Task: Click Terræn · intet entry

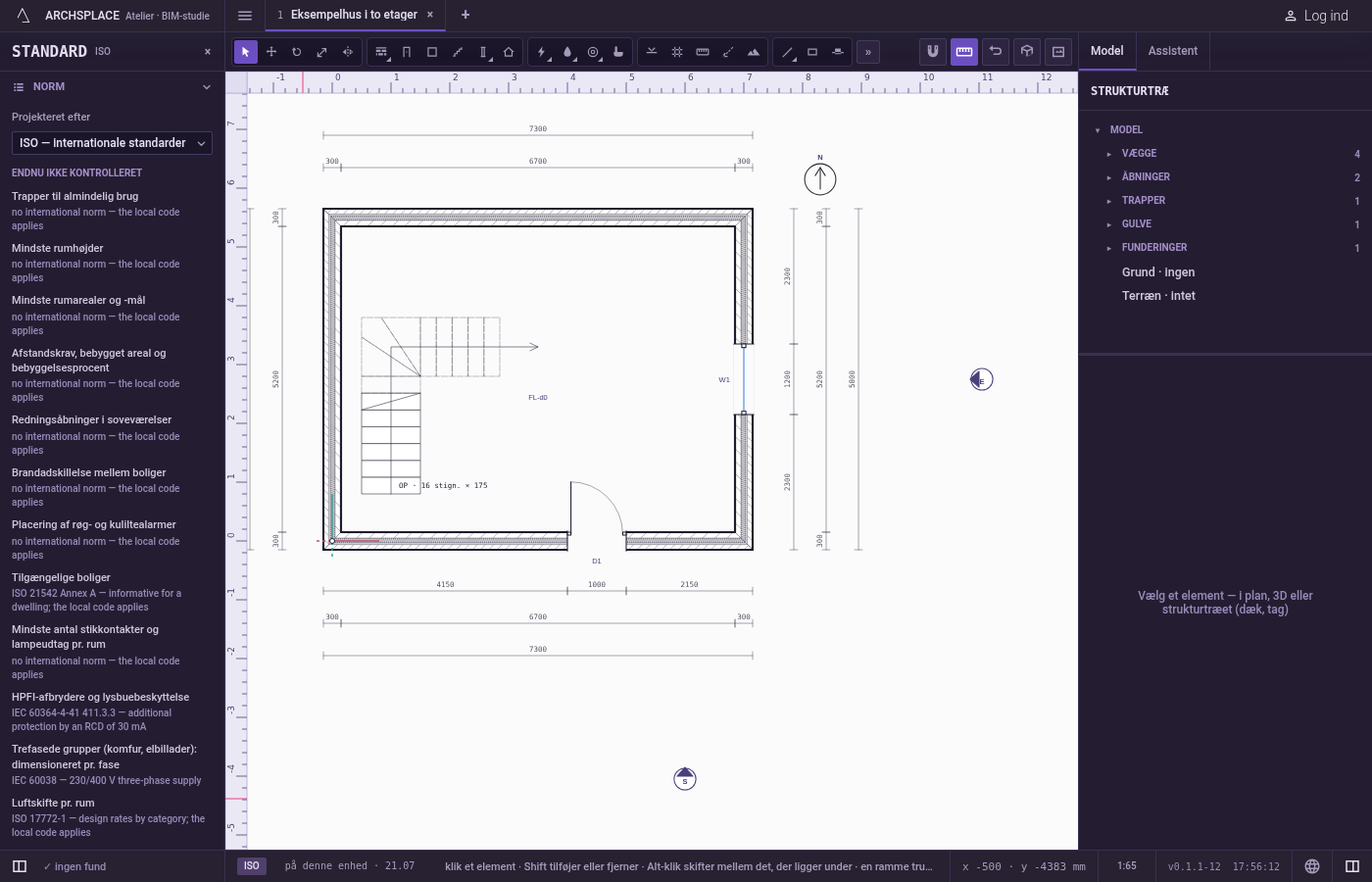Action: pyautogui.click(x=1158, y=296)
